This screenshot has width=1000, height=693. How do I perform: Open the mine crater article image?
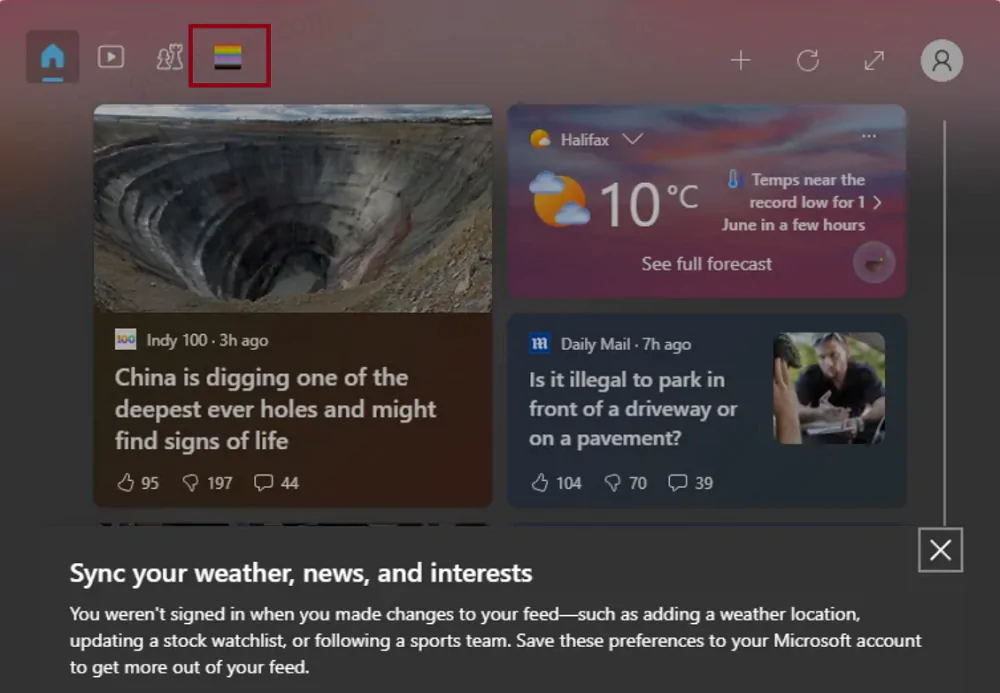[x=293, y=208]
